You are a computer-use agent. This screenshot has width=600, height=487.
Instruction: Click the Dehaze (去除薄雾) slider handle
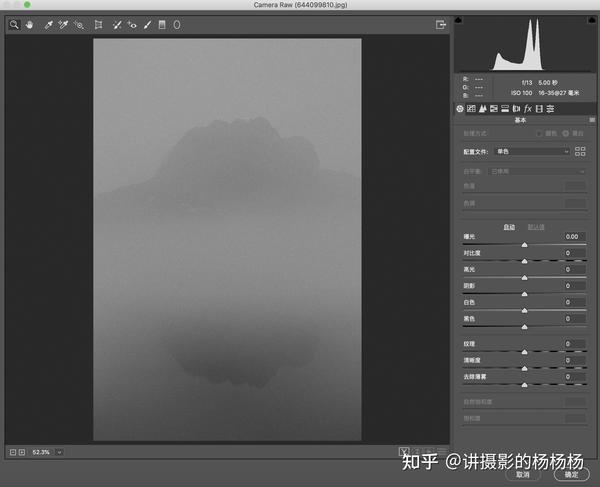(x=525, y=384)
